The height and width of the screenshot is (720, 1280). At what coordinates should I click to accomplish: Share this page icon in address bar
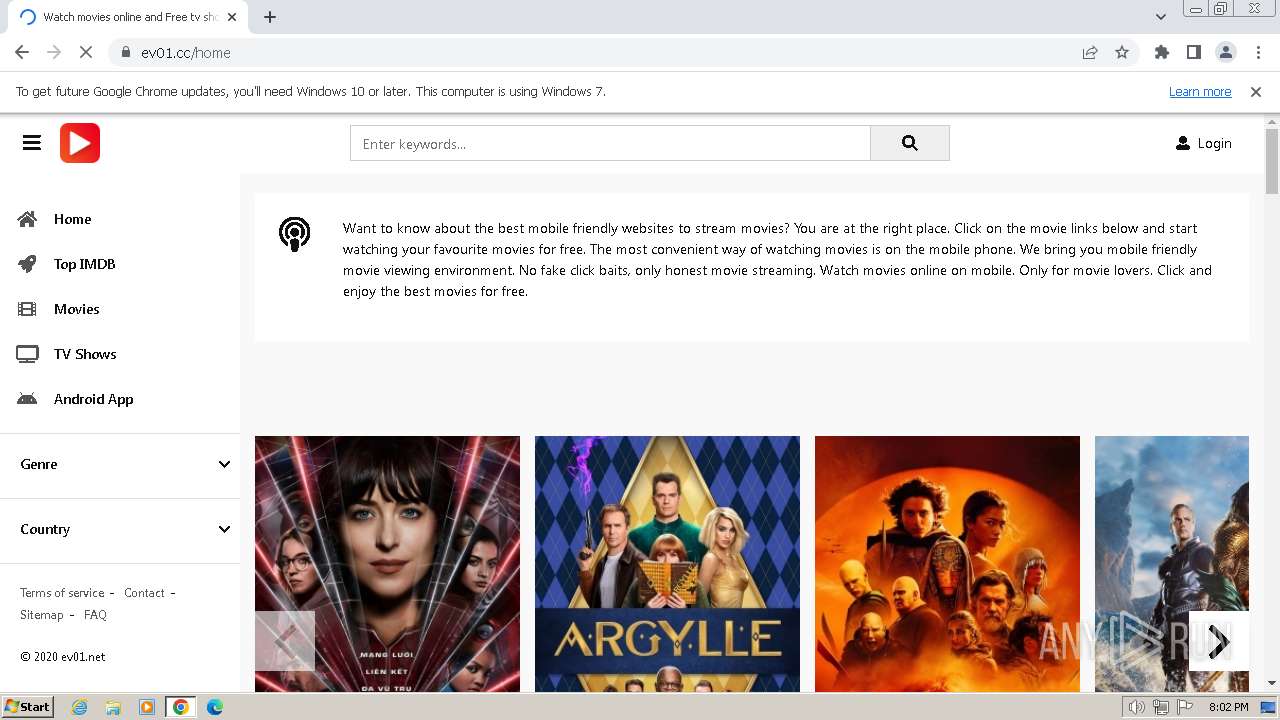pyautogui.click(x=1090, y=53)
